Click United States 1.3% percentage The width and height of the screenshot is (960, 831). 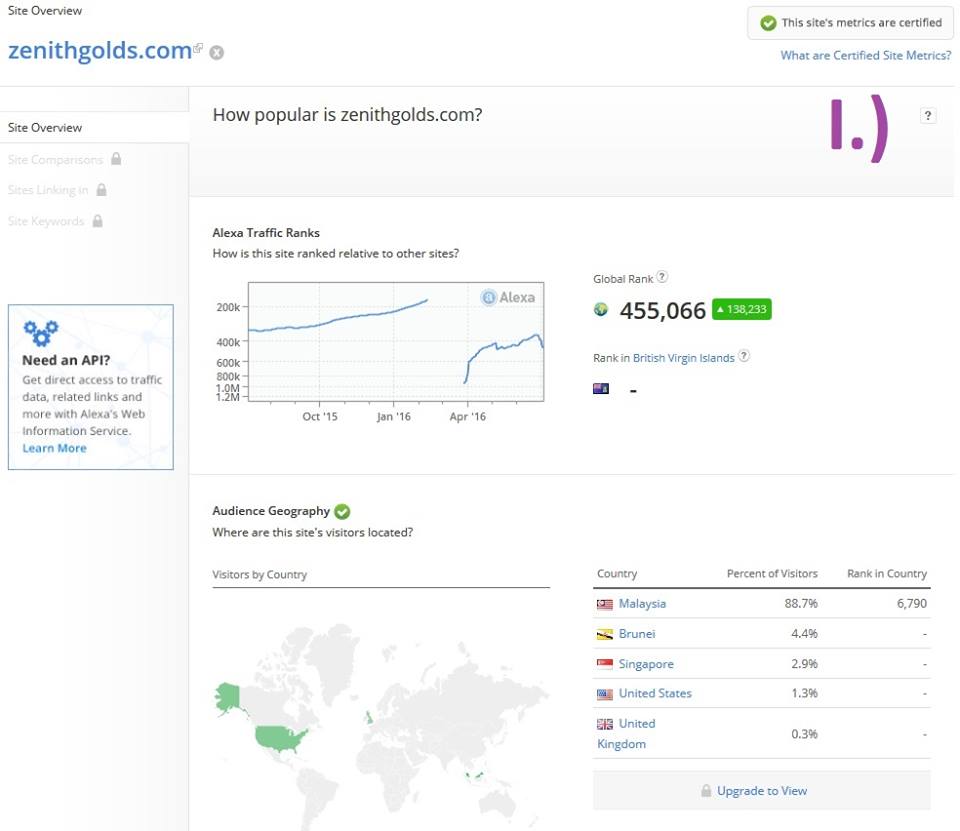804,693
